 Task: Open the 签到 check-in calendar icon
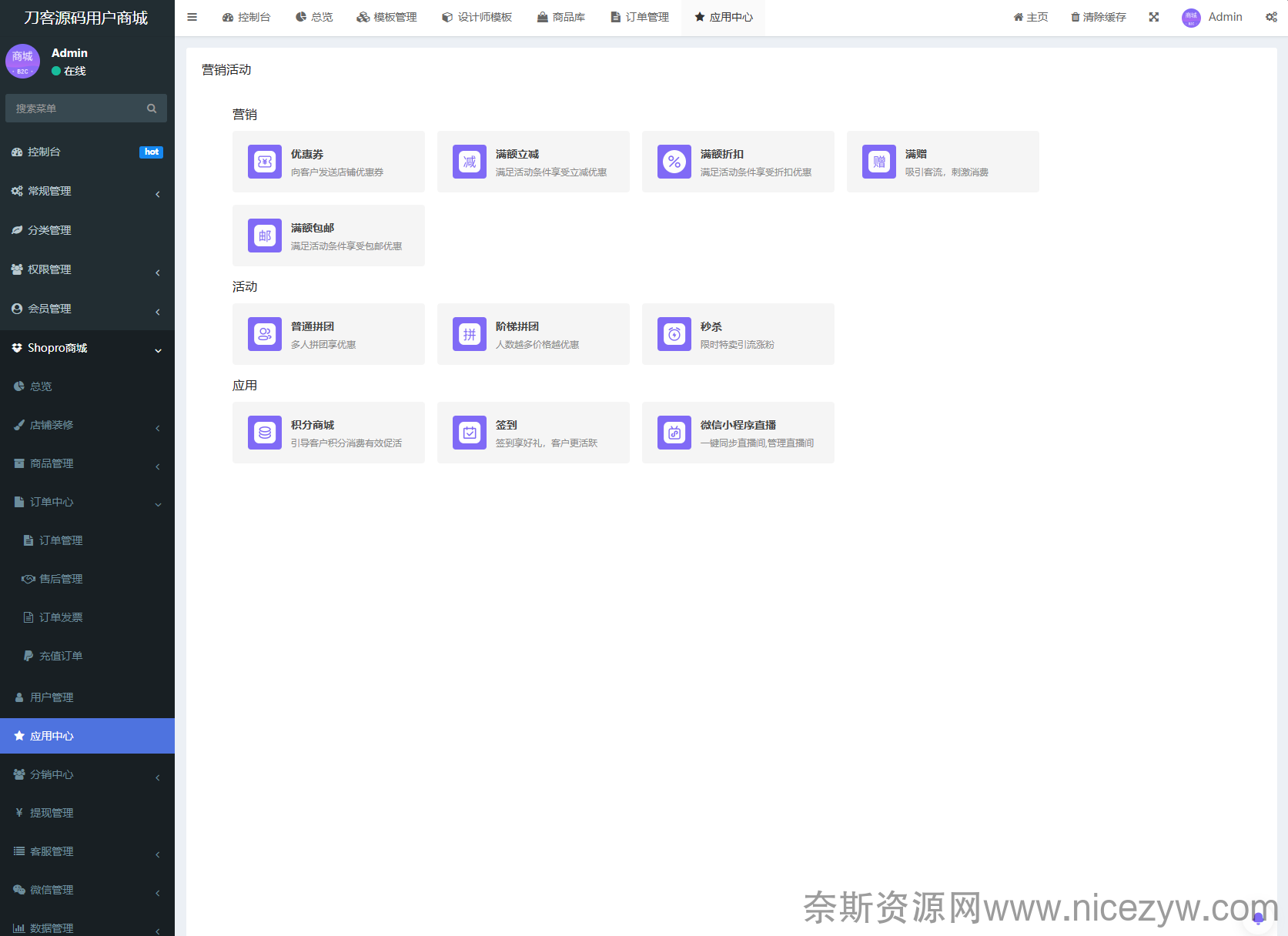pyautogui.click(x=469, y=433)
